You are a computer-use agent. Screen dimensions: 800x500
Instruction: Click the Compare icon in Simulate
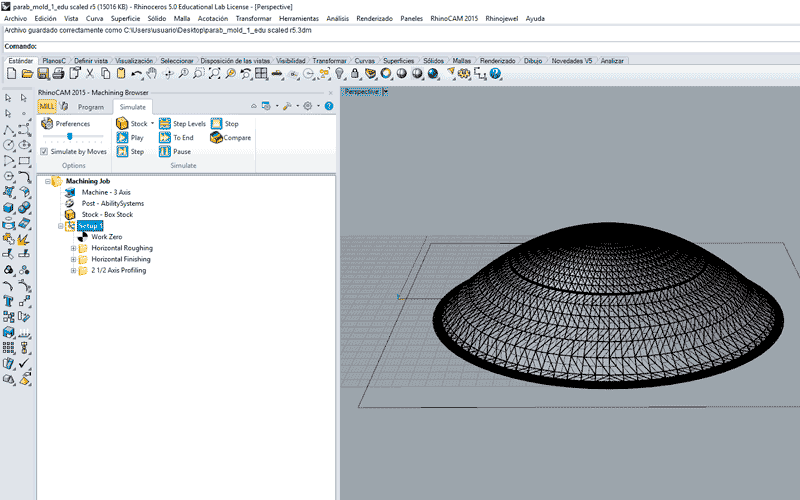(216, 138)
